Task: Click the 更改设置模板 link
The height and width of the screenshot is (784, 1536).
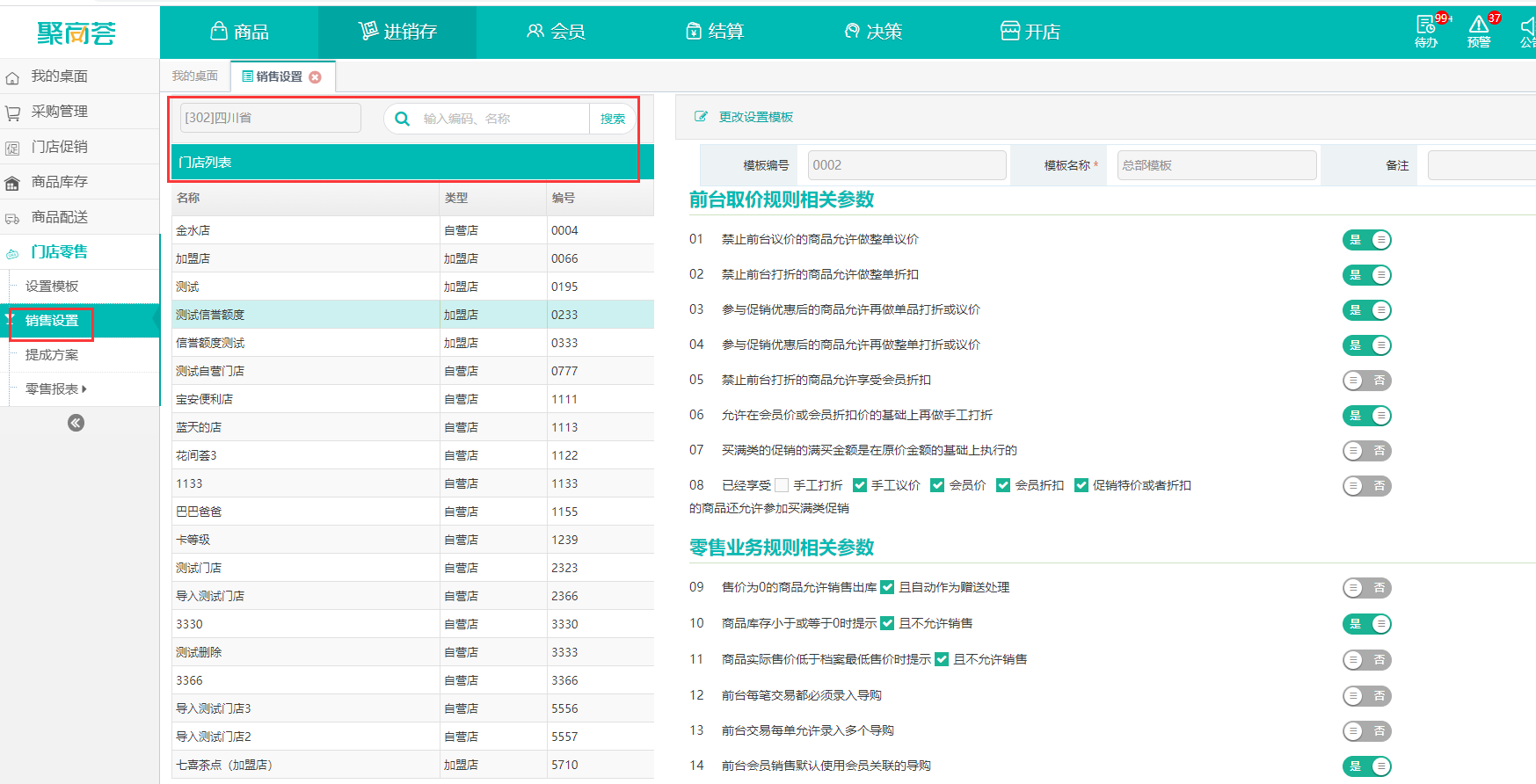Action: click(x=756, y=117)
